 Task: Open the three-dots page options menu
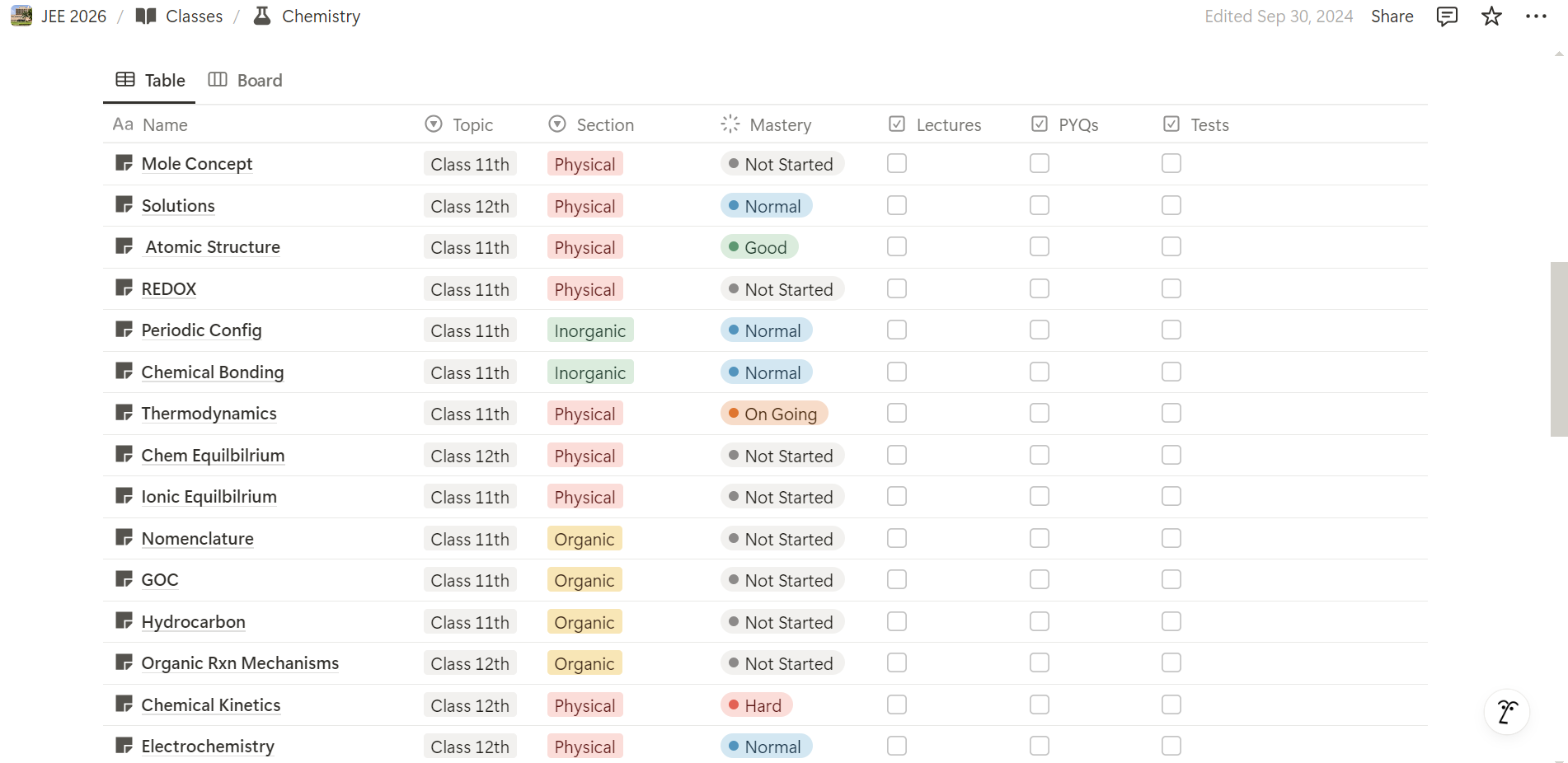1536,16
